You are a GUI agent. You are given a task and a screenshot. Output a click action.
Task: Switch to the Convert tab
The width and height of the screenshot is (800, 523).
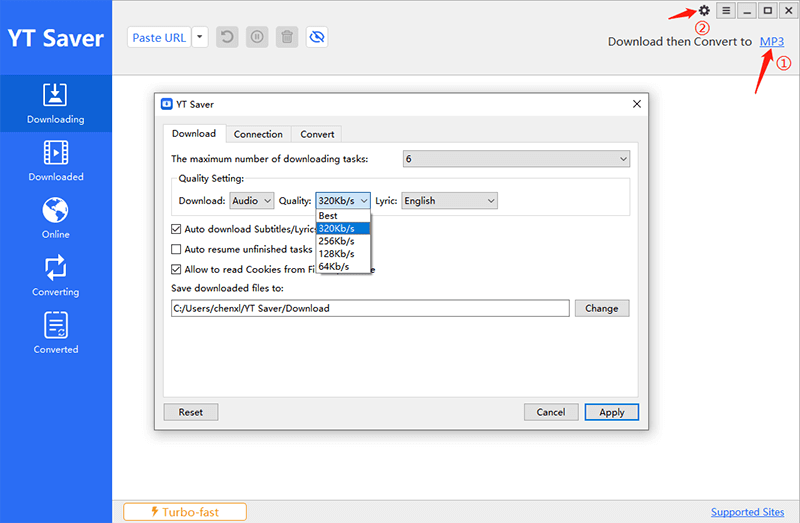(x=317, y=134)
